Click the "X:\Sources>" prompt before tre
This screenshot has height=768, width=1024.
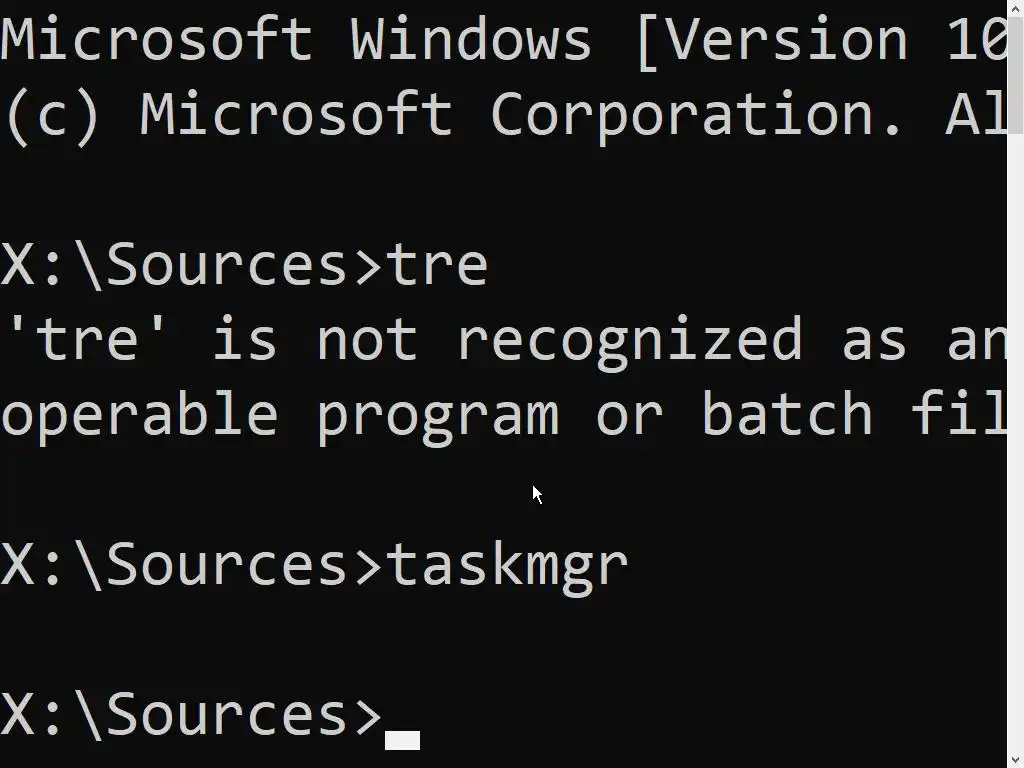coord(192,265)
